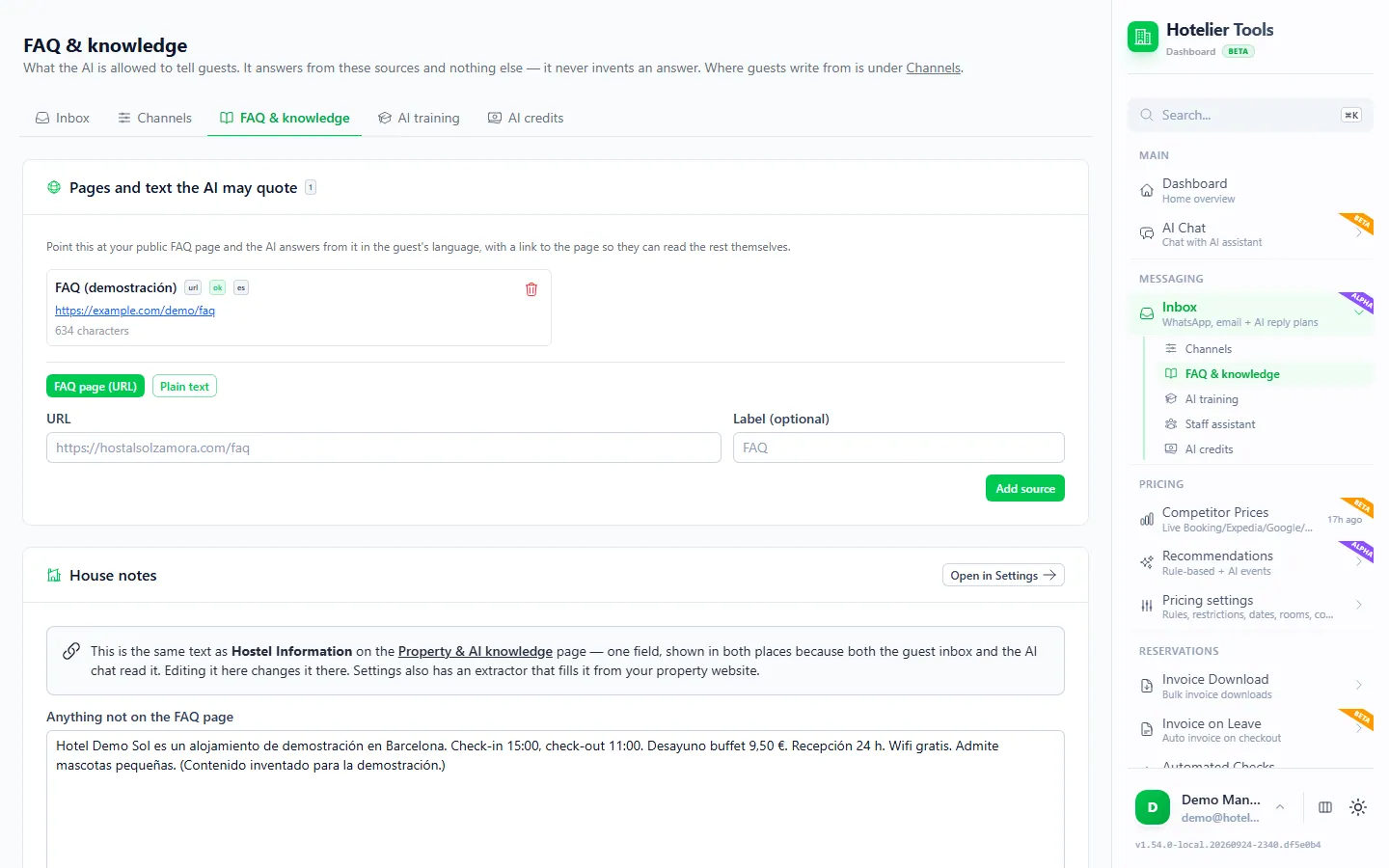Go to the AI credits tab
Image resolution: width=1389 pixels, height=868 pixels.
click(x=526, y=118)
